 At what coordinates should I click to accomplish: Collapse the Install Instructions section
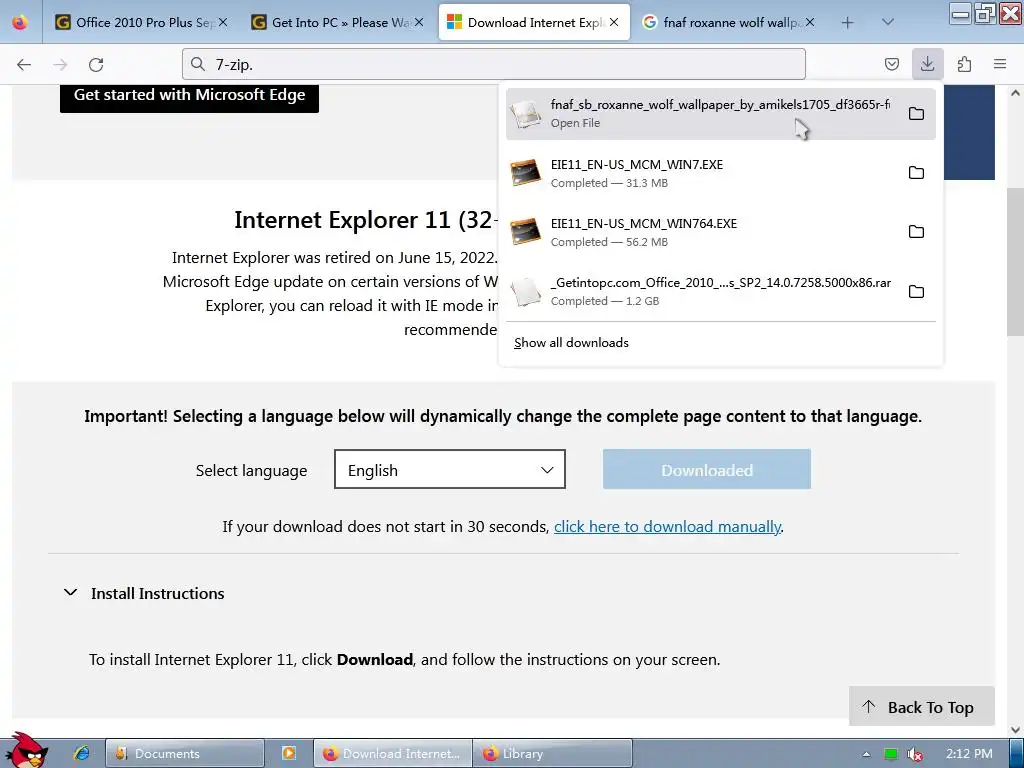(x=144, y=593)
